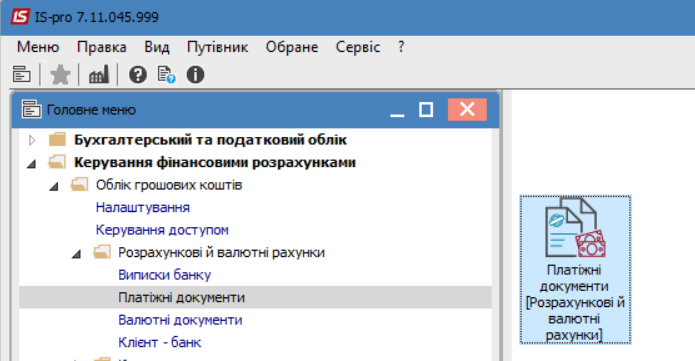Open the document help page icon

(166, 75)
